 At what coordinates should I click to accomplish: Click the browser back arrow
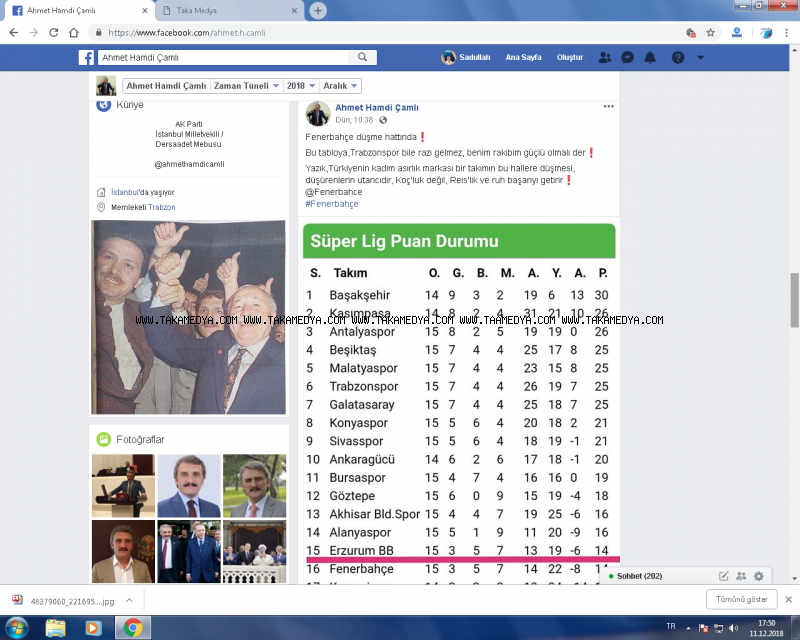point(14,33)
